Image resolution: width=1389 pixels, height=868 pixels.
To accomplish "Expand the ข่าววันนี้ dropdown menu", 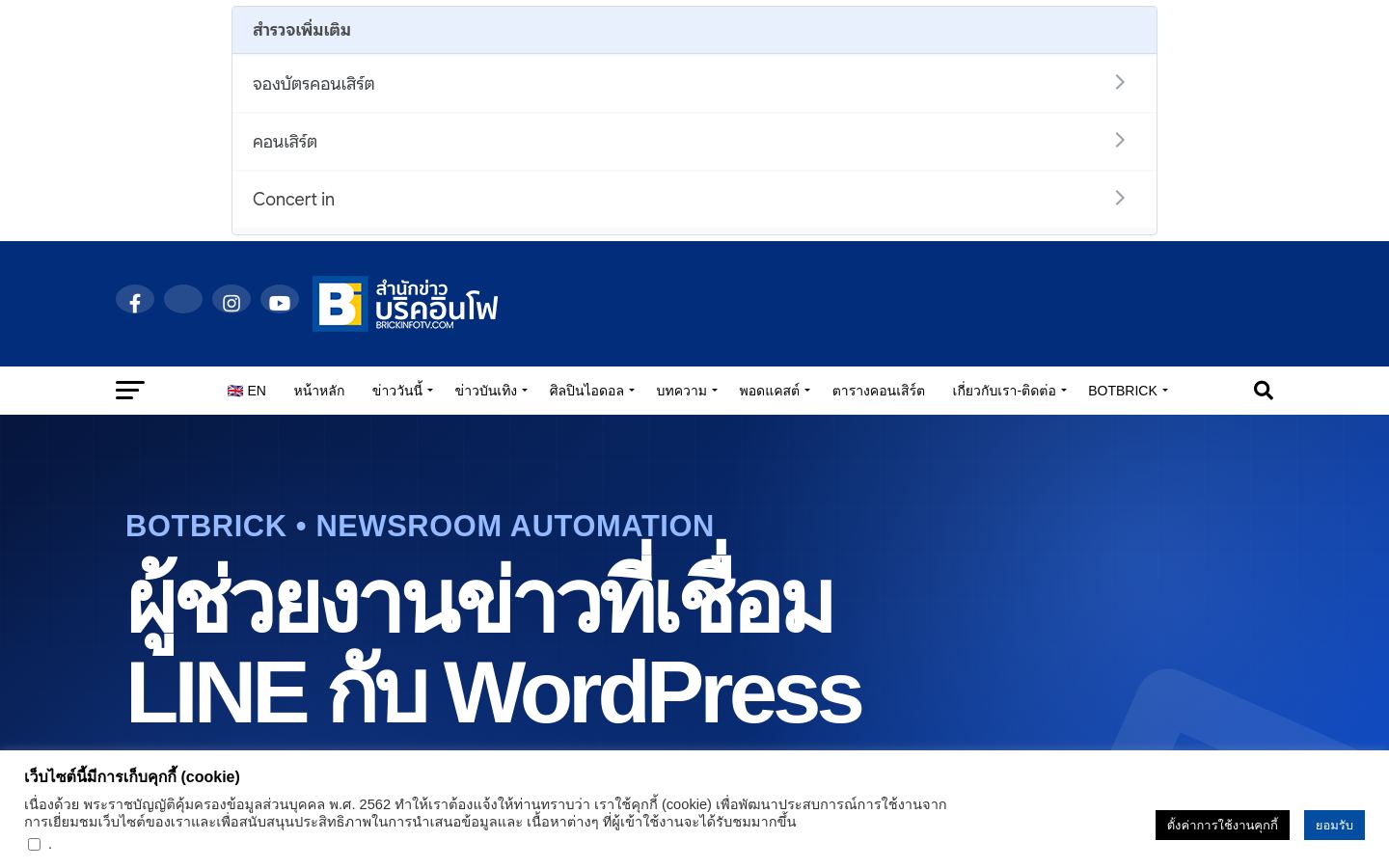I will tap(402, 391).
